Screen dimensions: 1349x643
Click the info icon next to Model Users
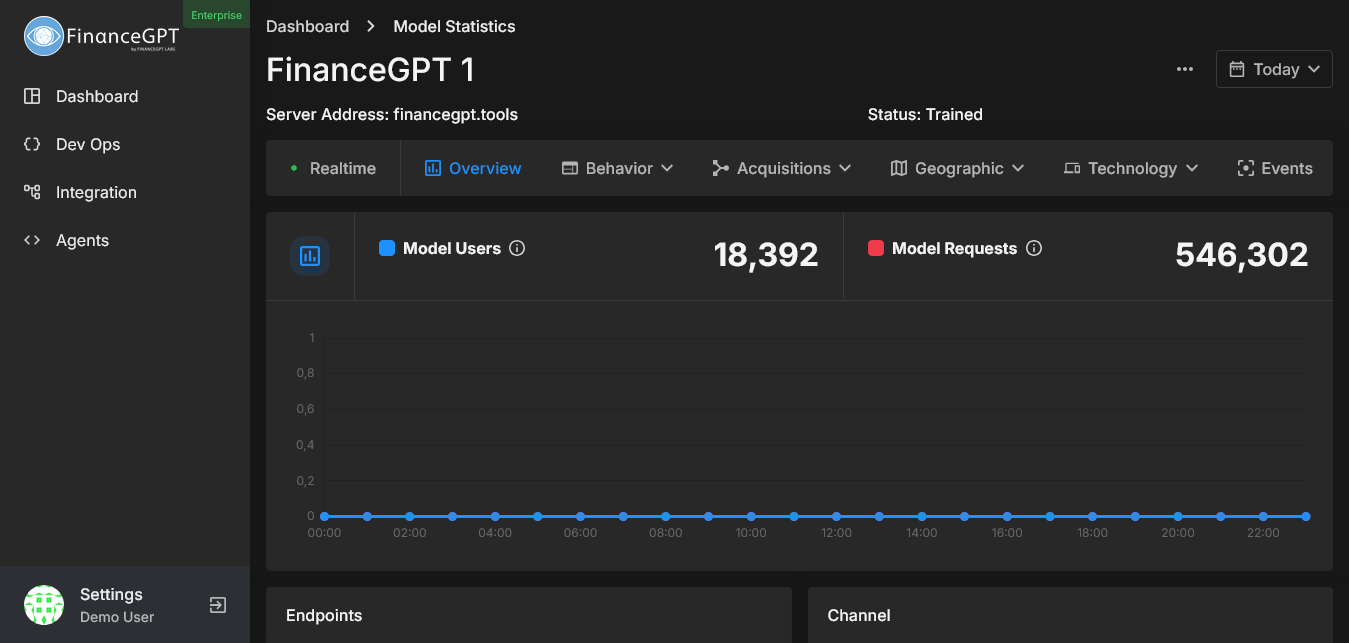tap(517, 248)
